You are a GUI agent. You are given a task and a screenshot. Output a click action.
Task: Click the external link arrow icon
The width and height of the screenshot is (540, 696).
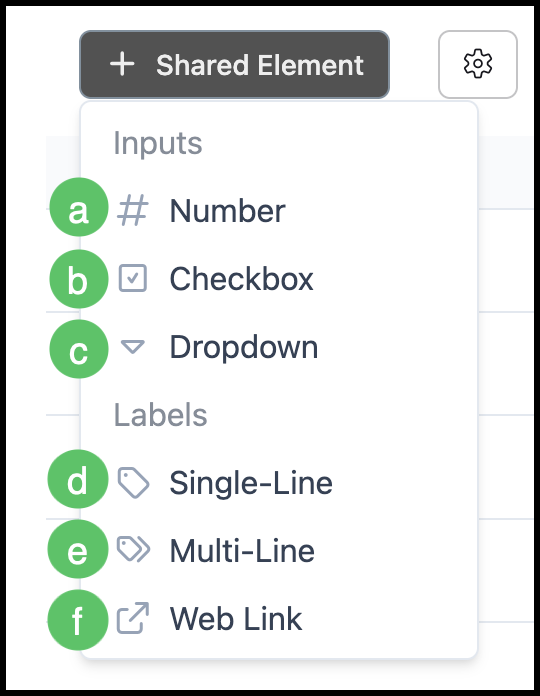pos(133,618)
